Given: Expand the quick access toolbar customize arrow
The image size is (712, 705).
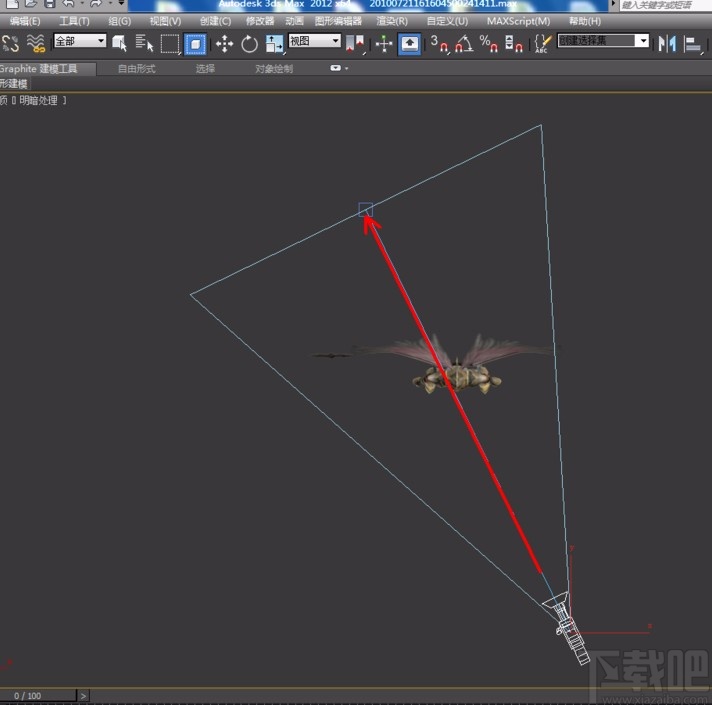Looking at the screenshot, I should 121,4.
